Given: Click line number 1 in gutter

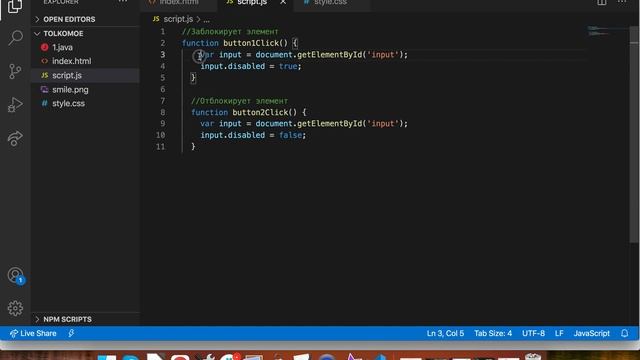Looking at the screenshot, I should tap(162, 32).
